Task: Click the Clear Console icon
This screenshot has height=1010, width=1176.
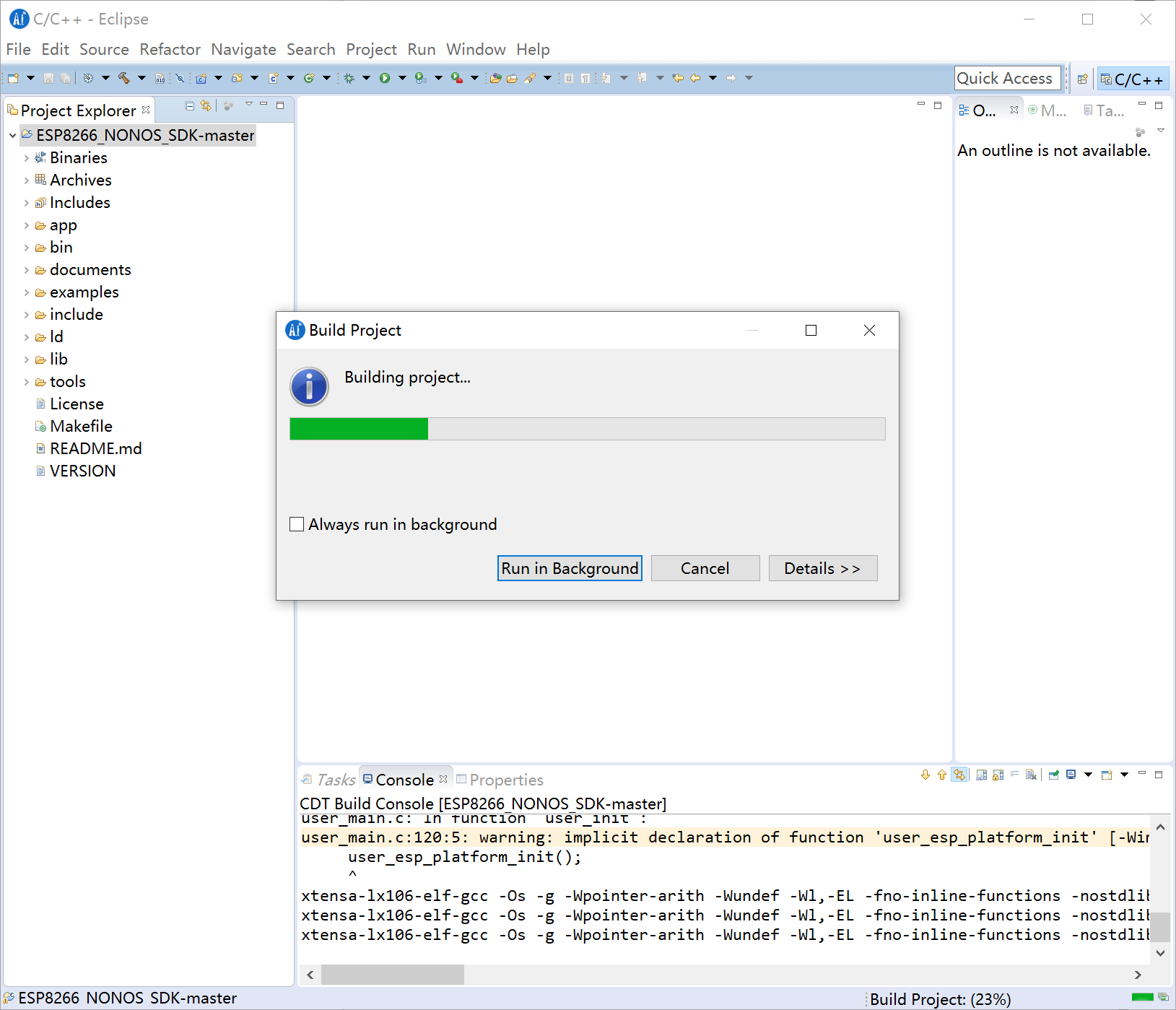Action: pyautogui.click(x=1031, y=775)
